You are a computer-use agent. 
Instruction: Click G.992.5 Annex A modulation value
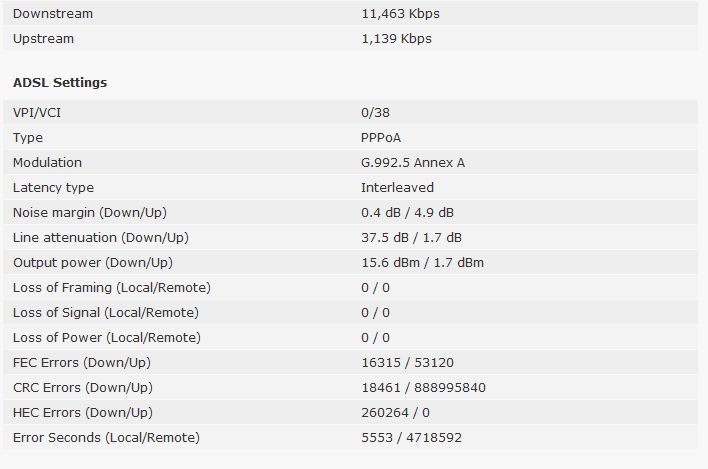point(413,163)
